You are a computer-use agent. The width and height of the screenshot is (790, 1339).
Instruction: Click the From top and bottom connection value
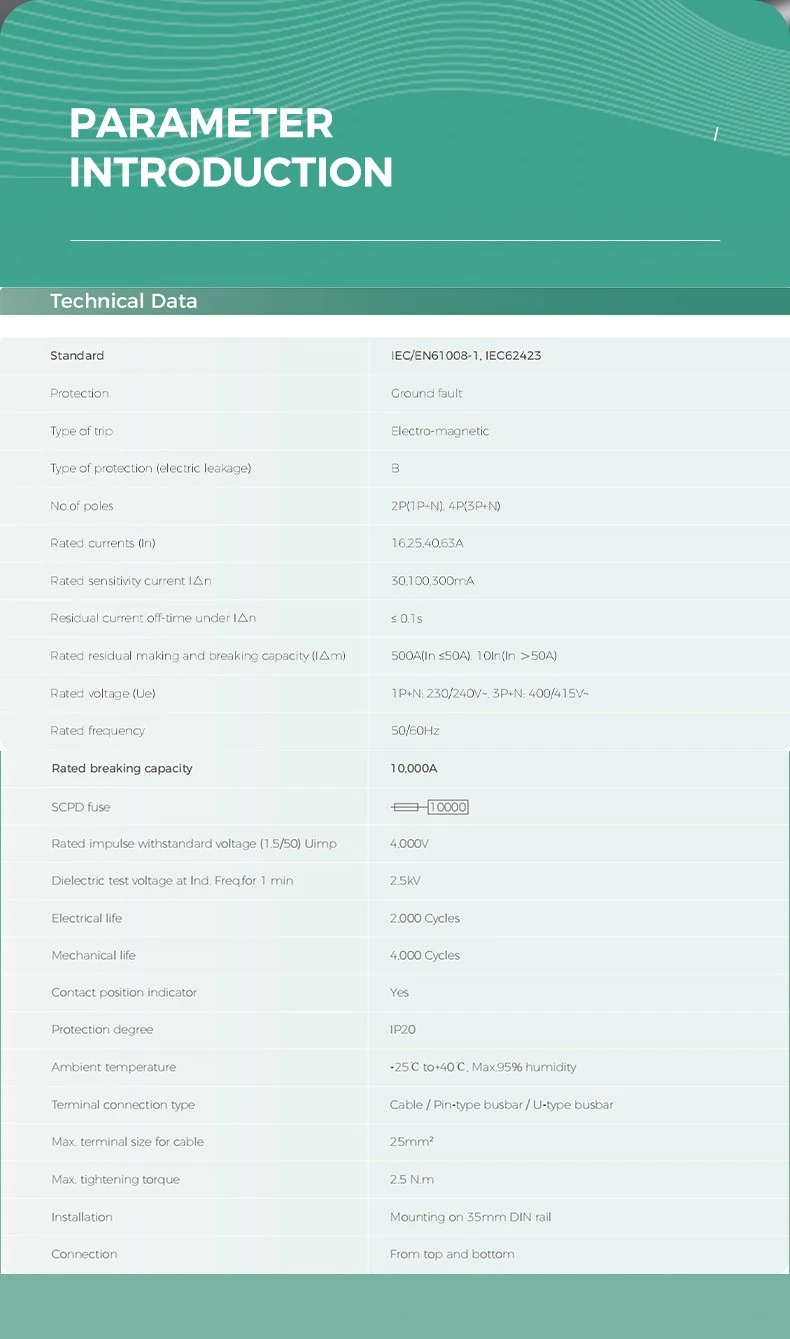452,1254
